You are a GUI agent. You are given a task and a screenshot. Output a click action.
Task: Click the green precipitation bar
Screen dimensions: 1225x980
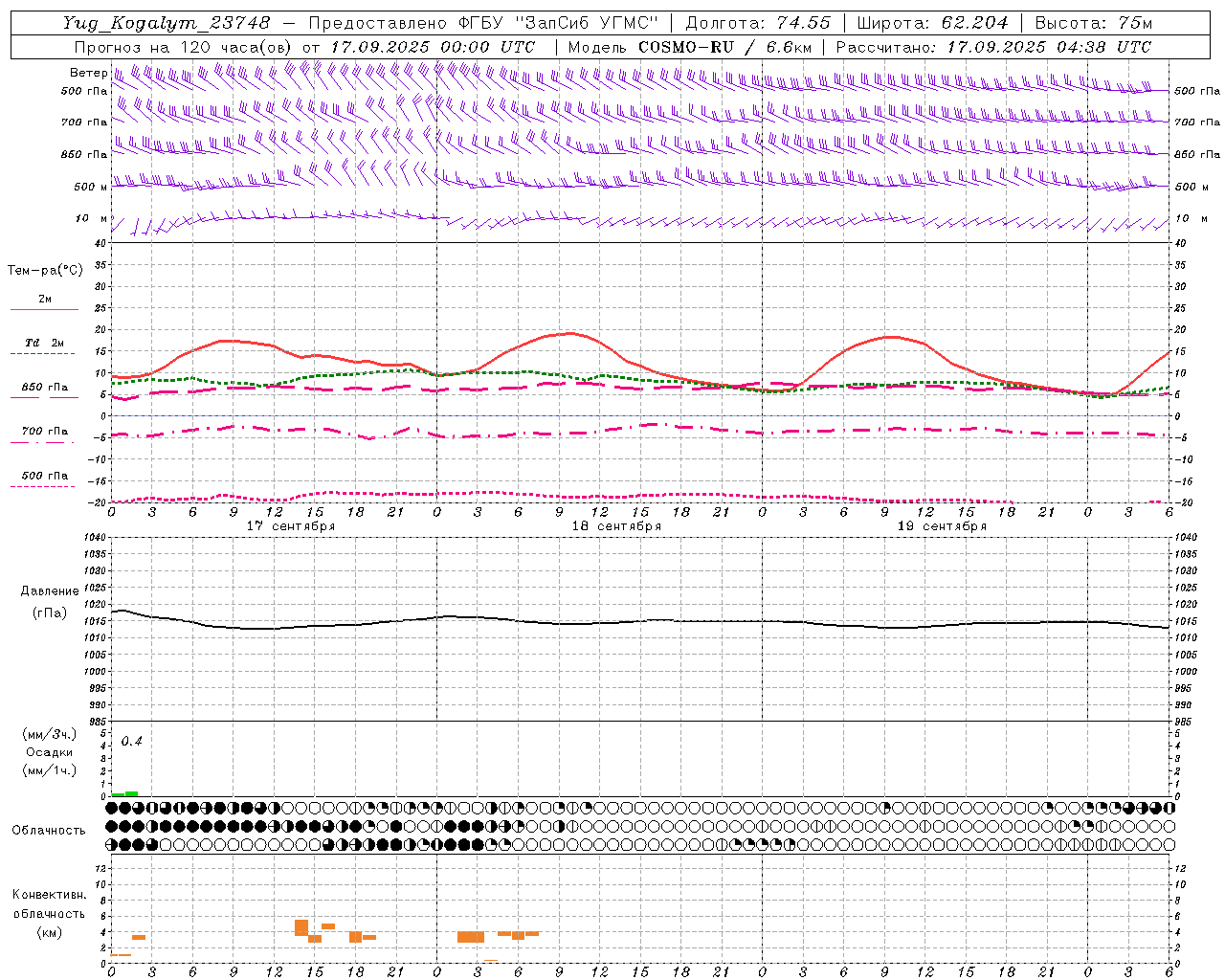click(125, 793)
